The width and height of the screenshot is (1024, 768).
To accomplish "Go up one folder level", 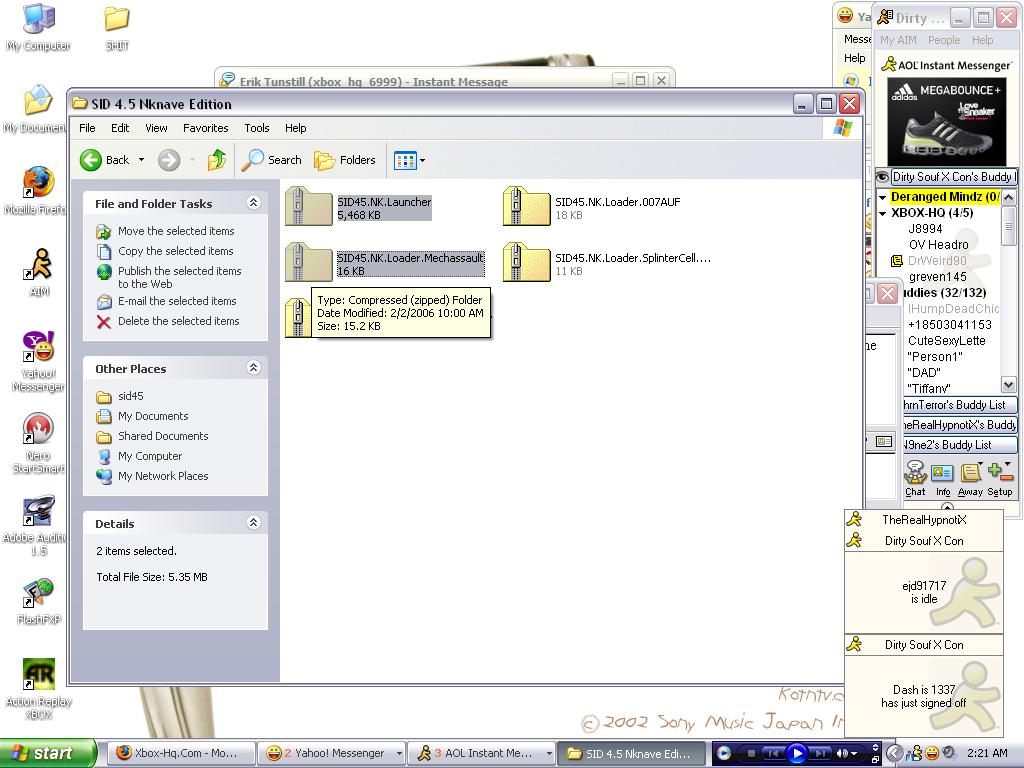I will (x=217, y=160).
